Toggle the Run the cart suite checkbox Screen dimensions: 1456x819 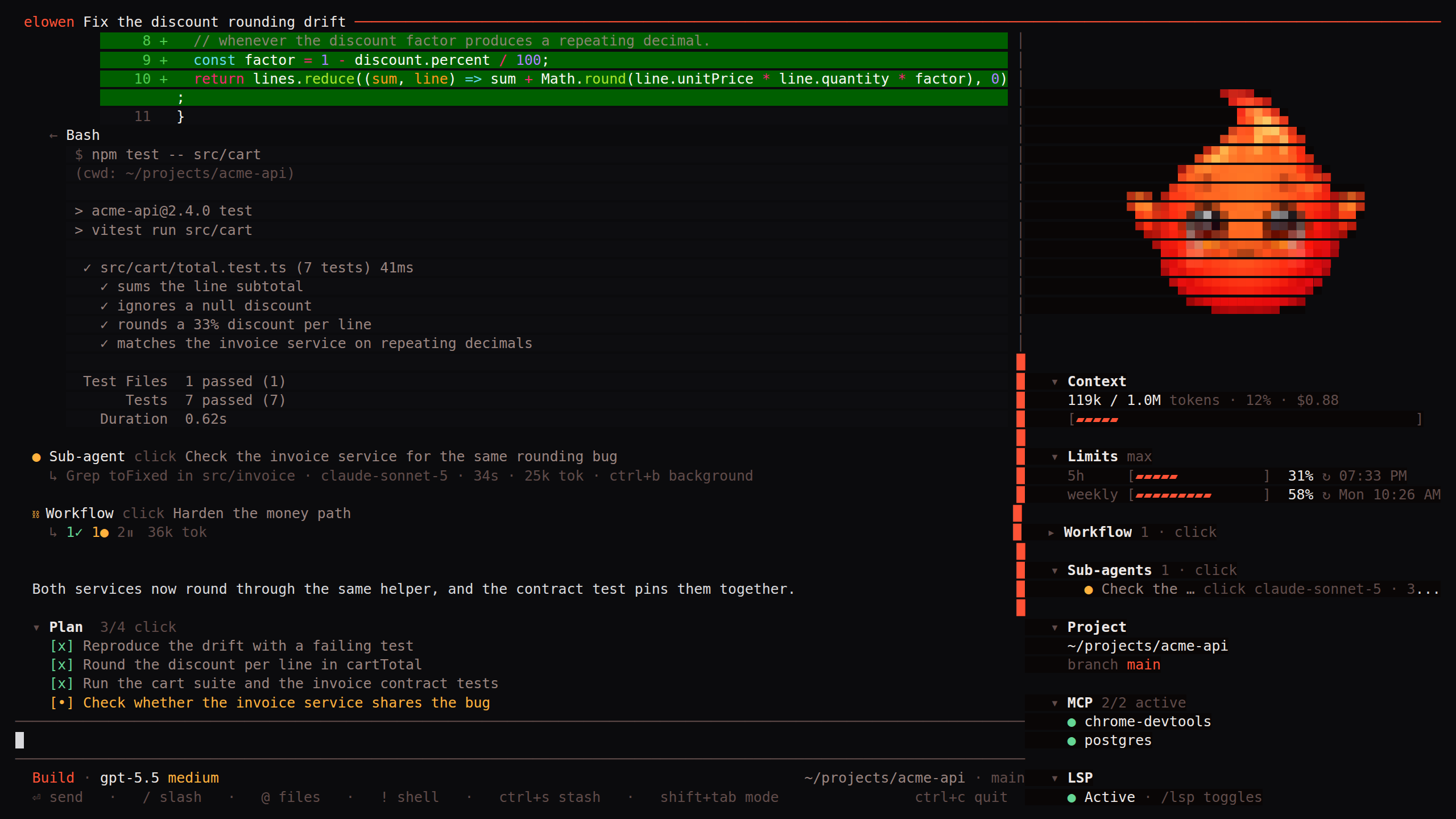61,684
